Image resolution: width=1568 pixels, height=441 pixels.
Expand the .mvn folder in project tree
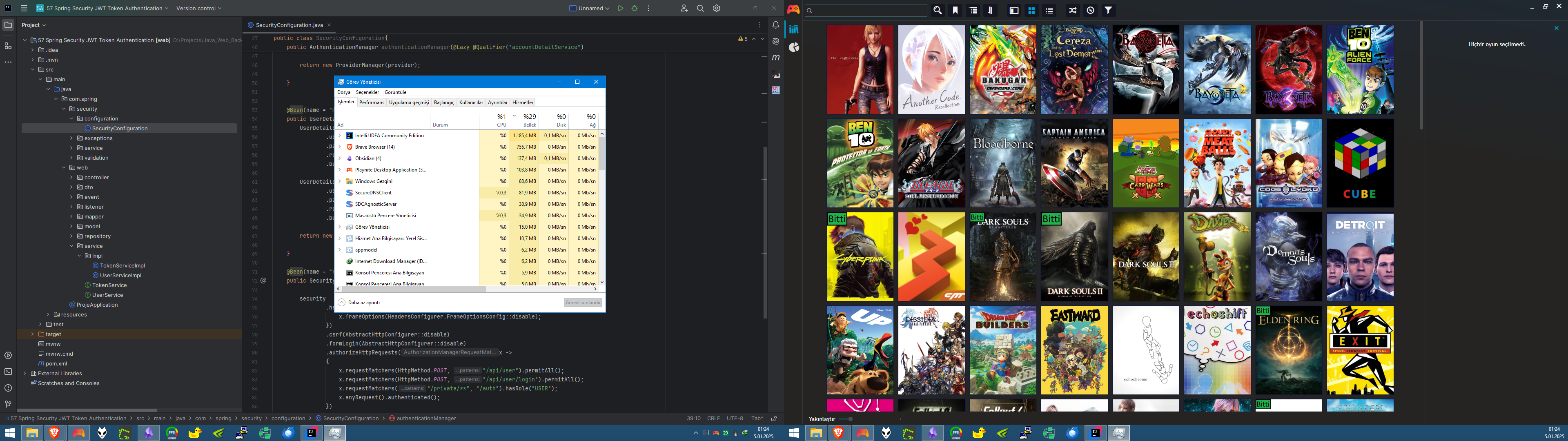tap(33, 60)
